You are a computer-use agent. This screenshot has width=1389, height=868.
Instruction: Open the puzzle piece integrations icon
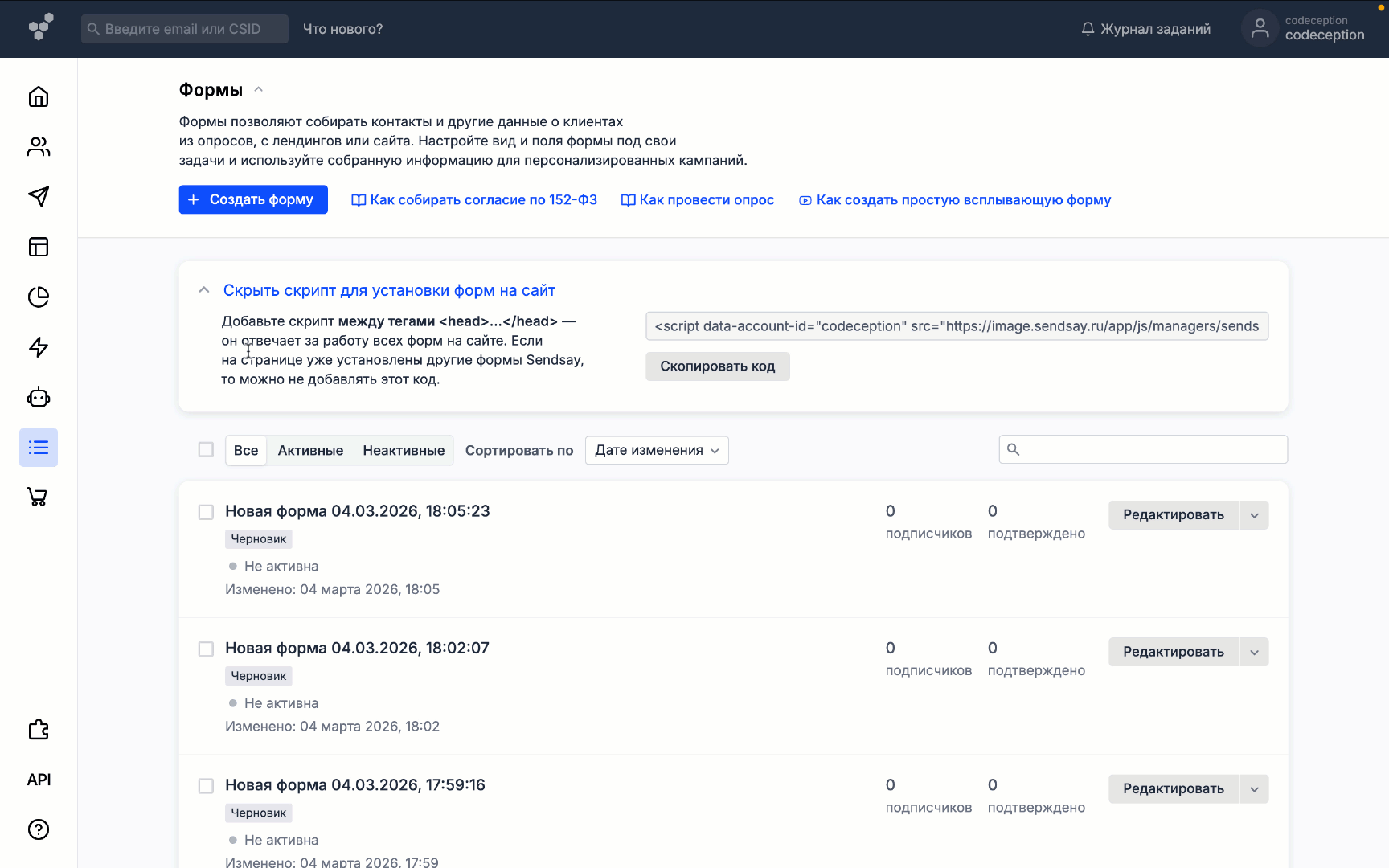click(x=39, y=730)
